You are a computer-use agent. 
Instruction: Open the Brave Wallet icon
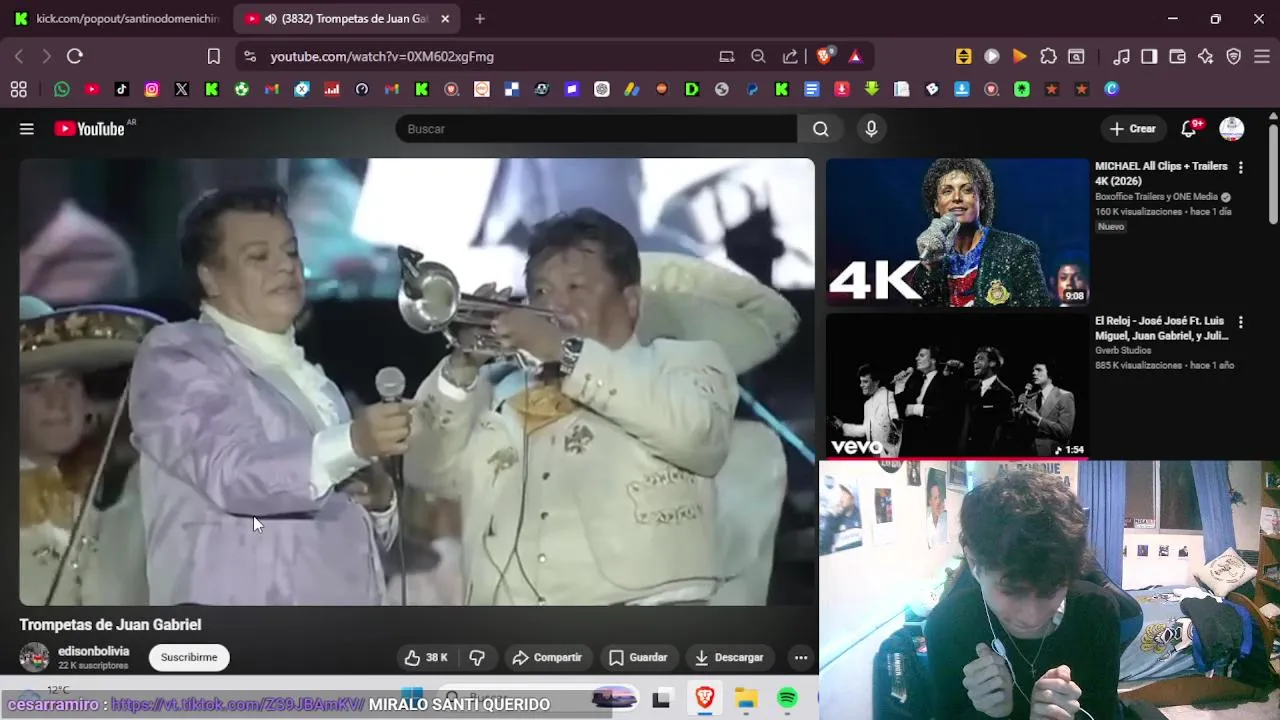click(x=1177, y=57)
